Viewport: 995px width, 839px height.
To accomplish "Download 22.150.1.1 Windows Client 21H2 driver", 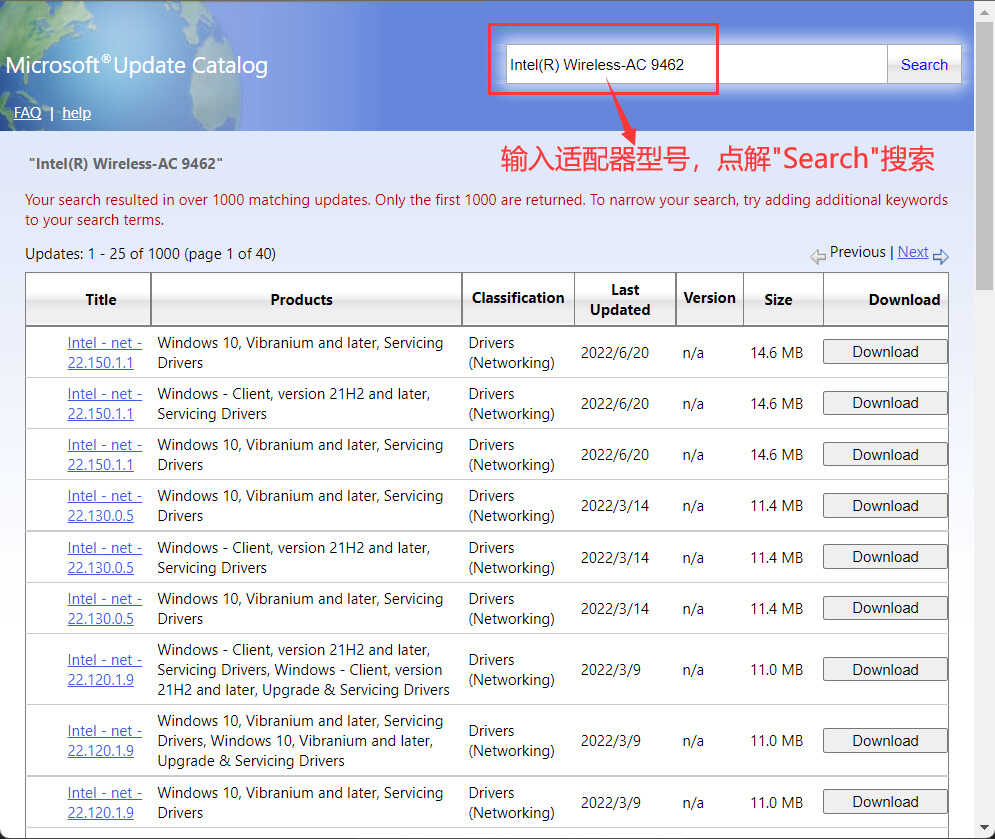I will tap(885, 403).
